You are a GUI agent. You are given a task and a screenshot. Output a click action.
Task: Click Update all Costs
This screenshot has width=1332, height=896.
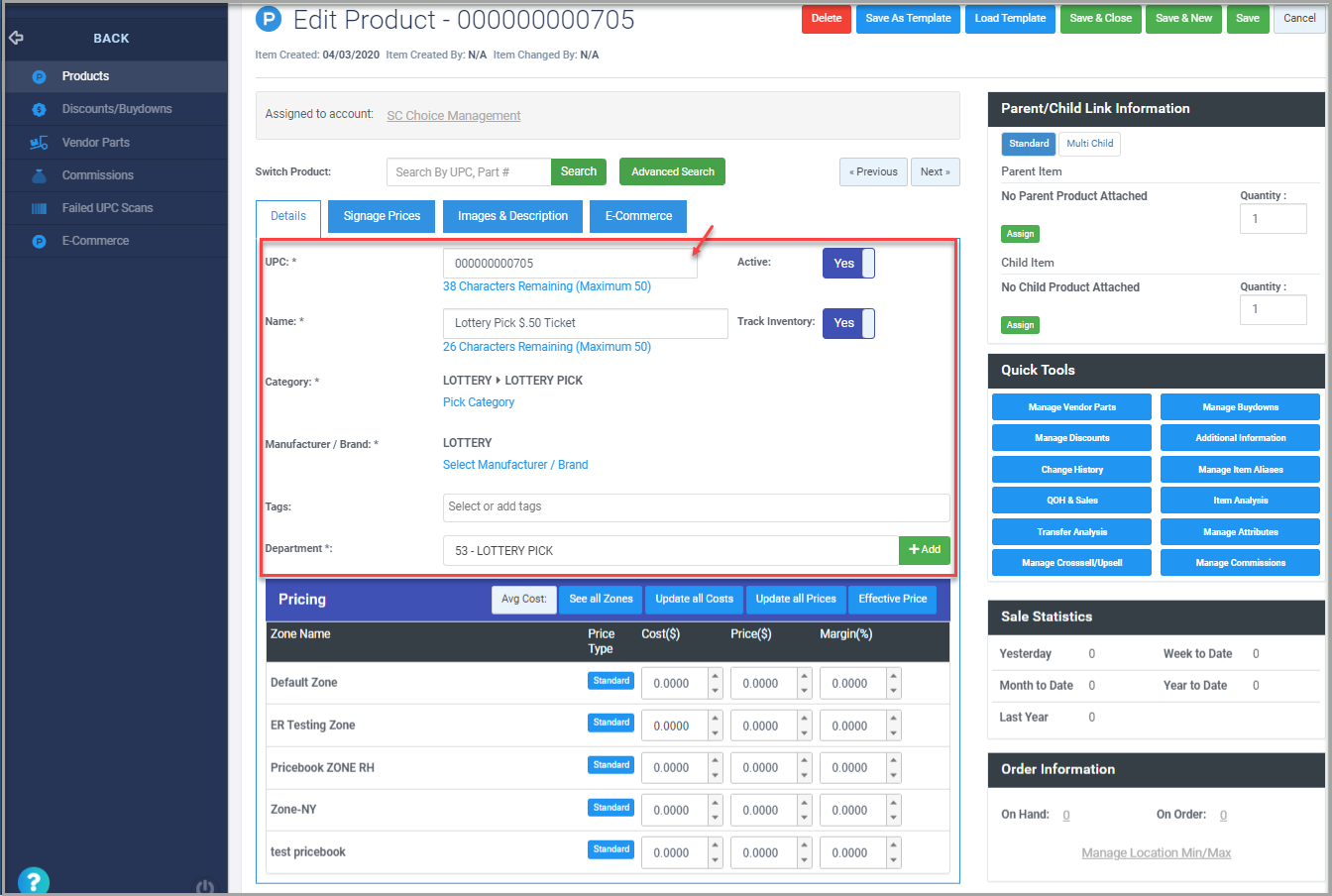694,600
